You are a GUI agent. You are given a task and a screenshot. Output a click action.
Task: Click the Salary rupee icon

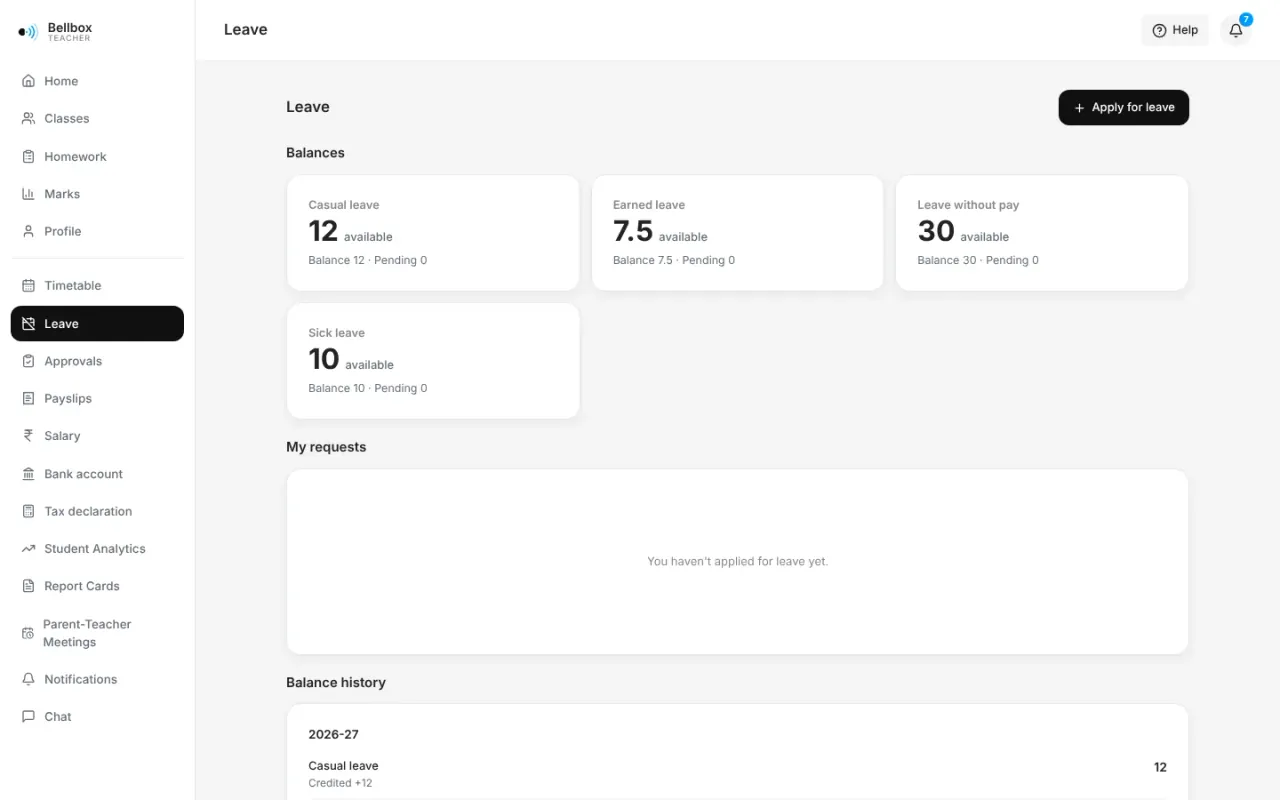point(28,436)
